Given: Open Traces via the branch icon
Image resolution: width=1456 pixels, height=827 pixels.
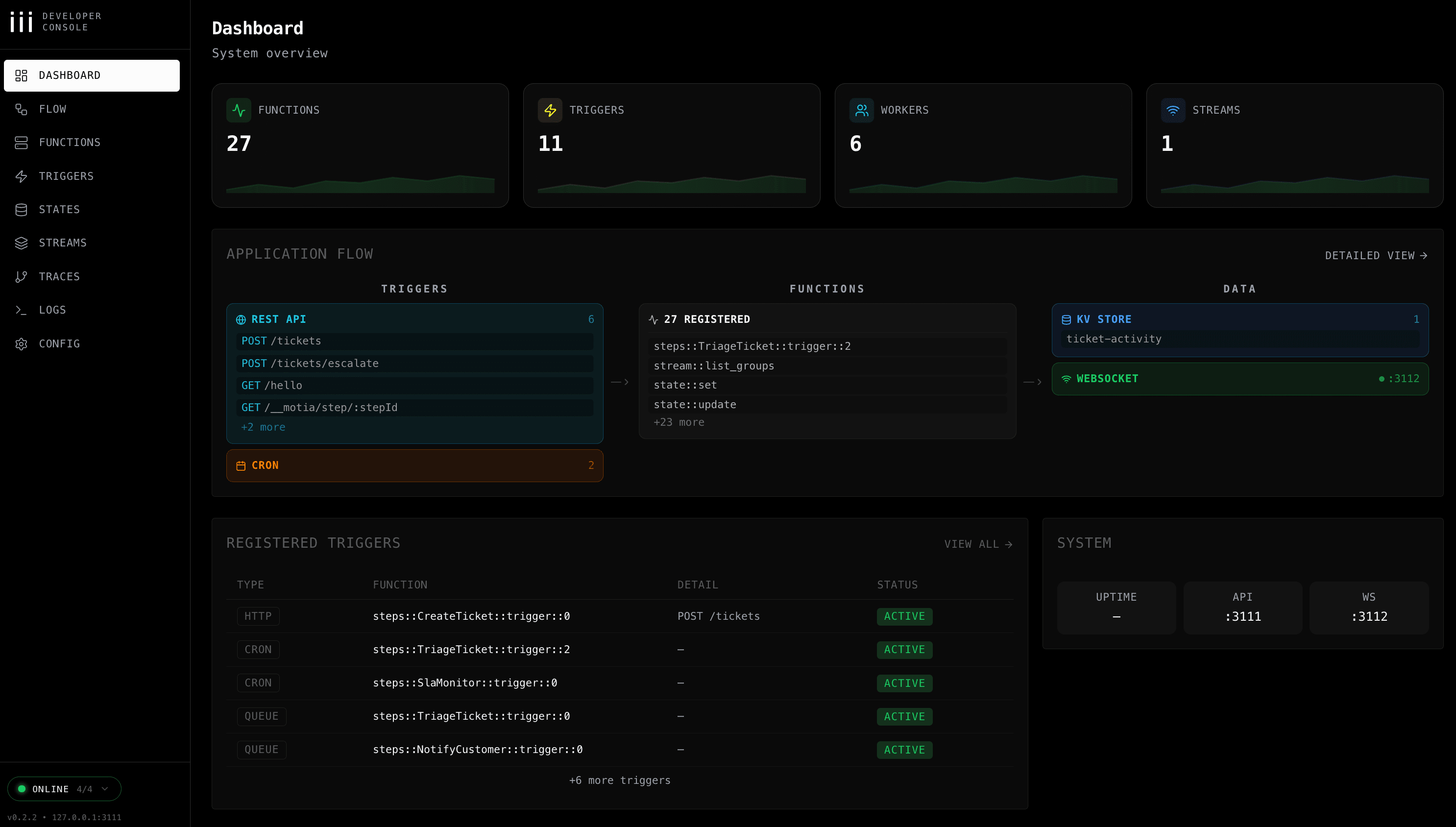Looking at the screenshot, I should tap(22, 277).
